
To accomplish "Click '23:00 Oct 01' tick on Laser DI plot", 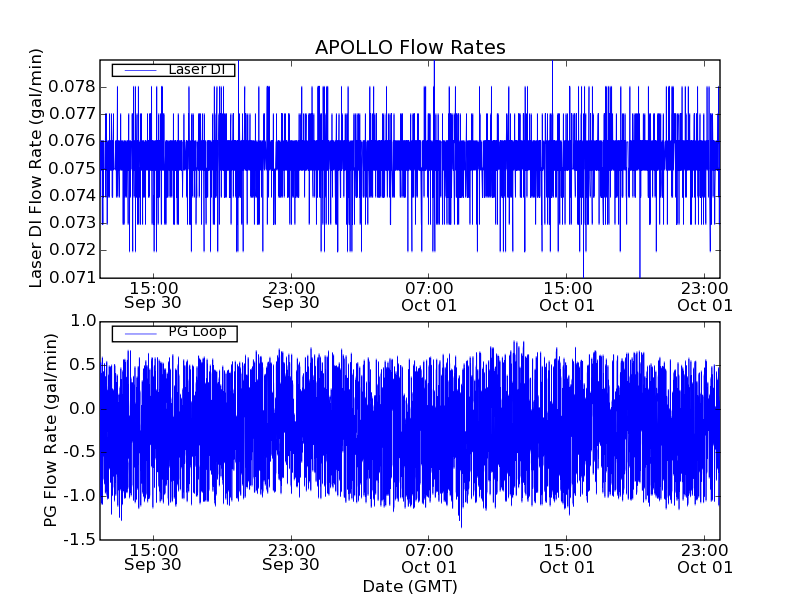I will pyautogui.click(x=705, y=297).
